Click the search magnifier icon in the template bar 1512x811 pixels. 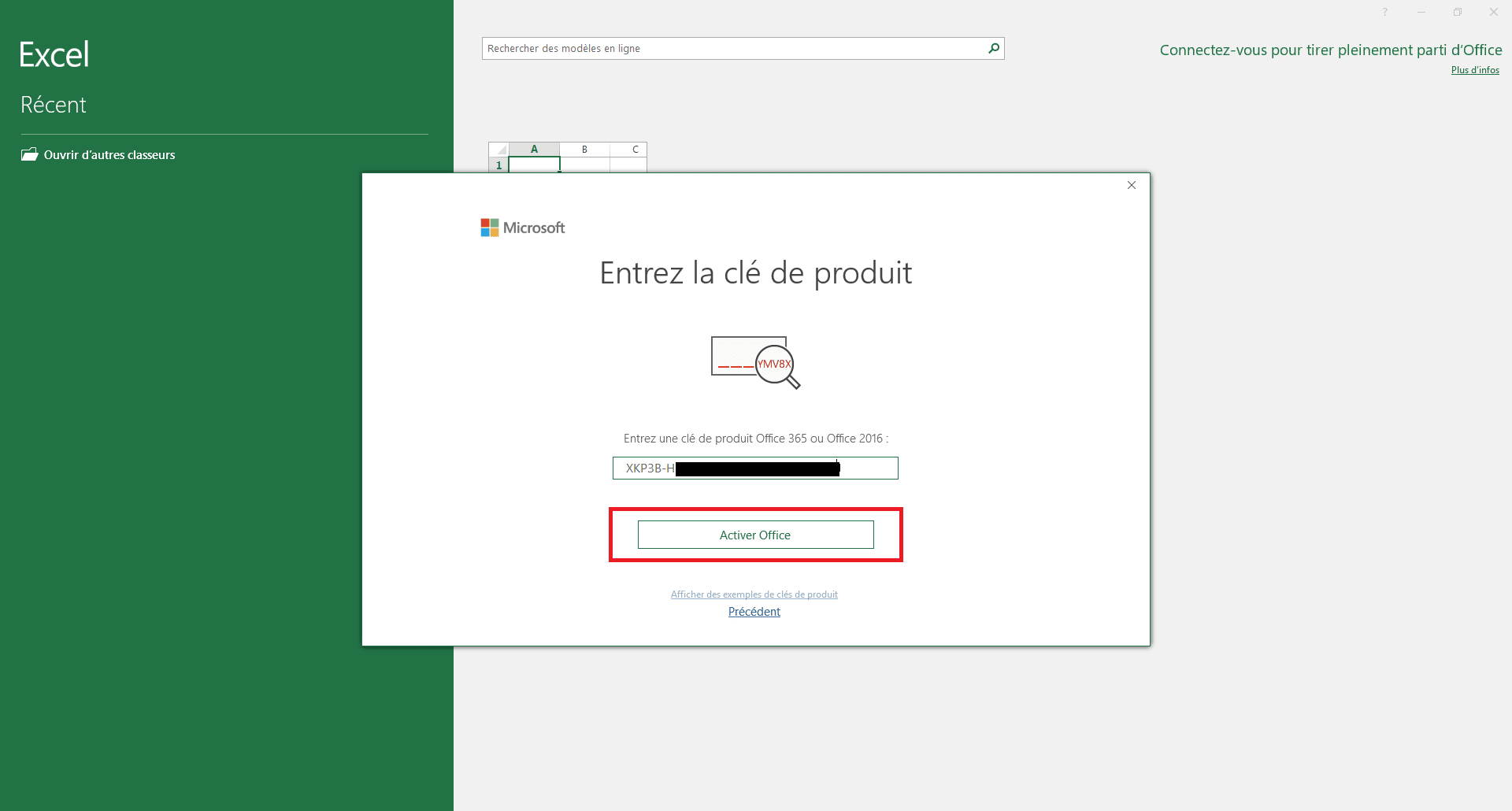(x=993, y=48)
